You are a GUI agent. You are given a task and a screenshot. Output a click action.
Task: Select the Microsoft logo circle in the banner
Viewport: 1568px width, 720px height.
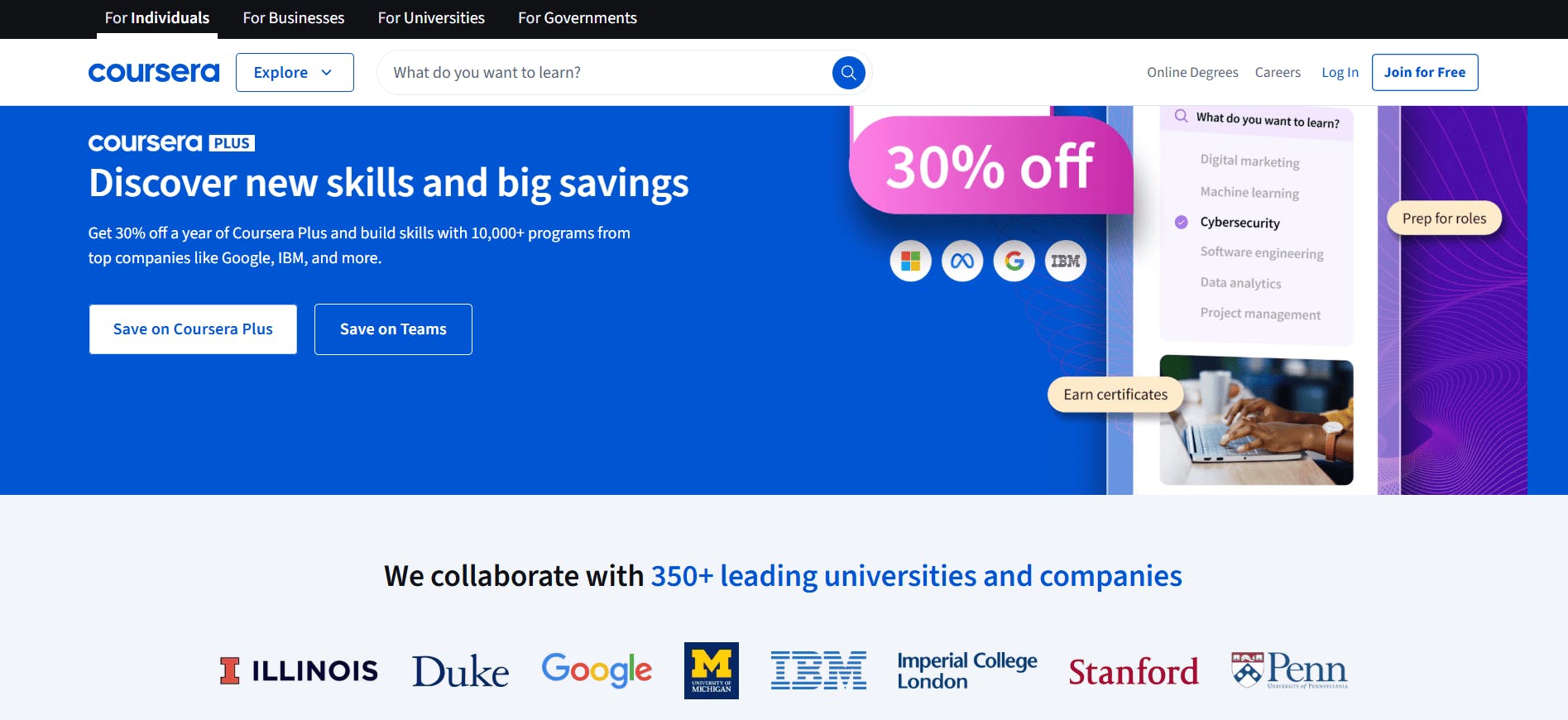pos(910,260)
